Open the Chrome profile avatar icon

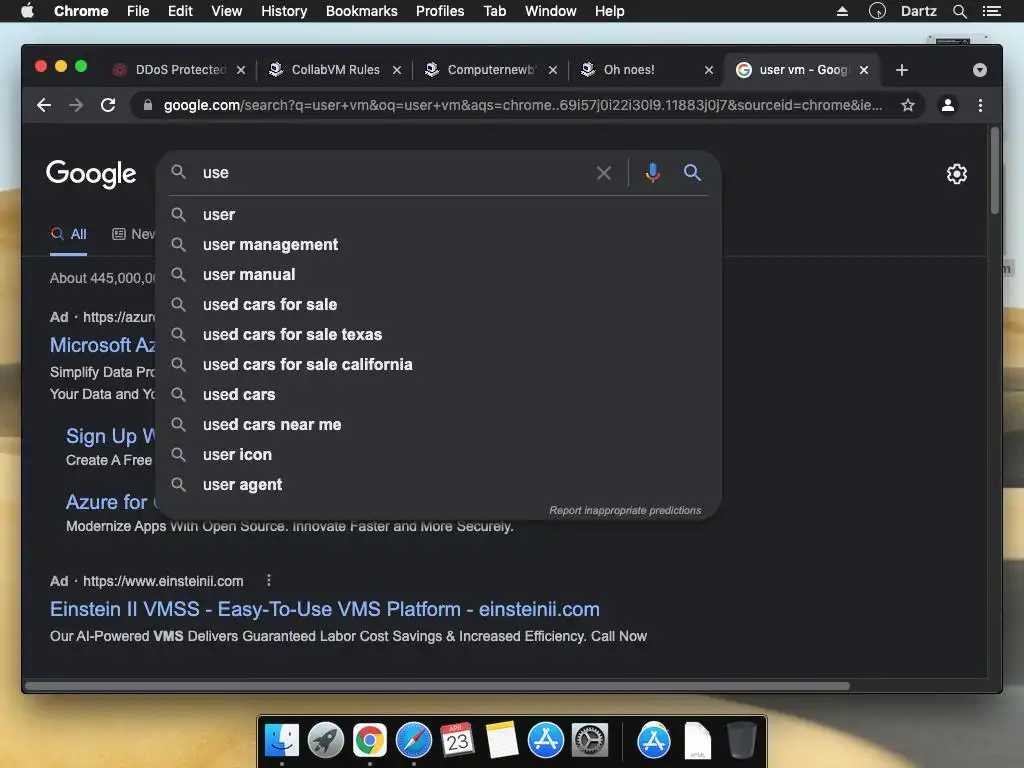tap(948, 105)
